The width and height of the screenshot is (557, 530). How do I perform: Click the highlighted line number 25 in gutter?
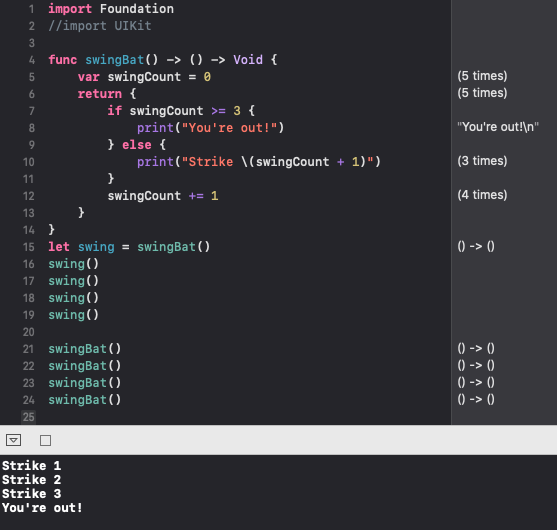tap(28, 417)
